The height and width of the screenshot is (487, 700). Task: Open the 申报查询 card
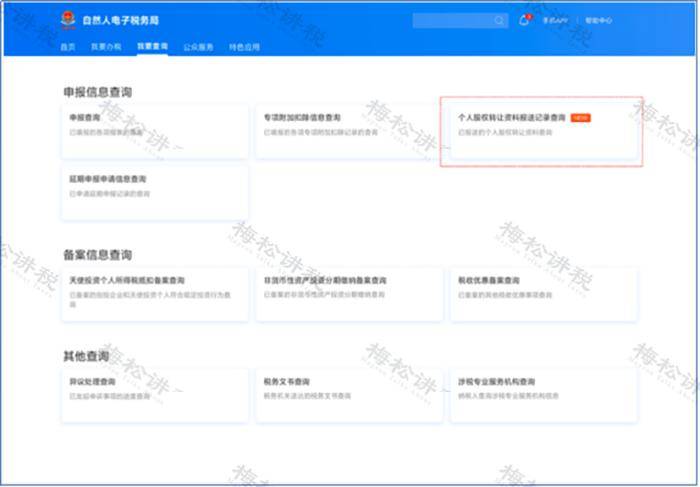click(154, 131)
